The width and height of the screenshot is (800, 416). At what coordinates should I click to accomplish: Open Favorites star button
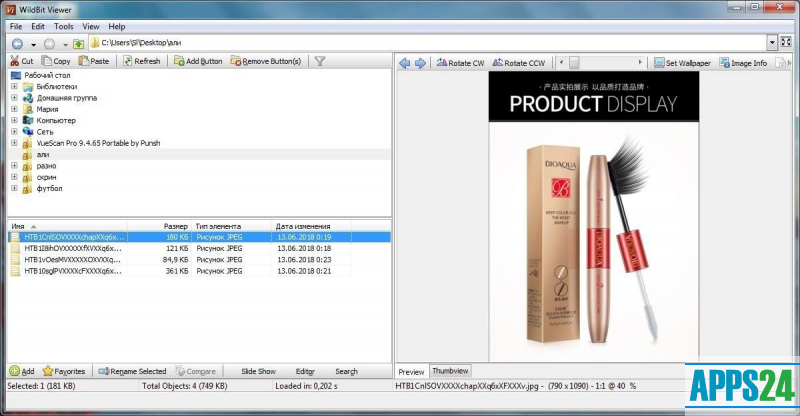(64, 371)
